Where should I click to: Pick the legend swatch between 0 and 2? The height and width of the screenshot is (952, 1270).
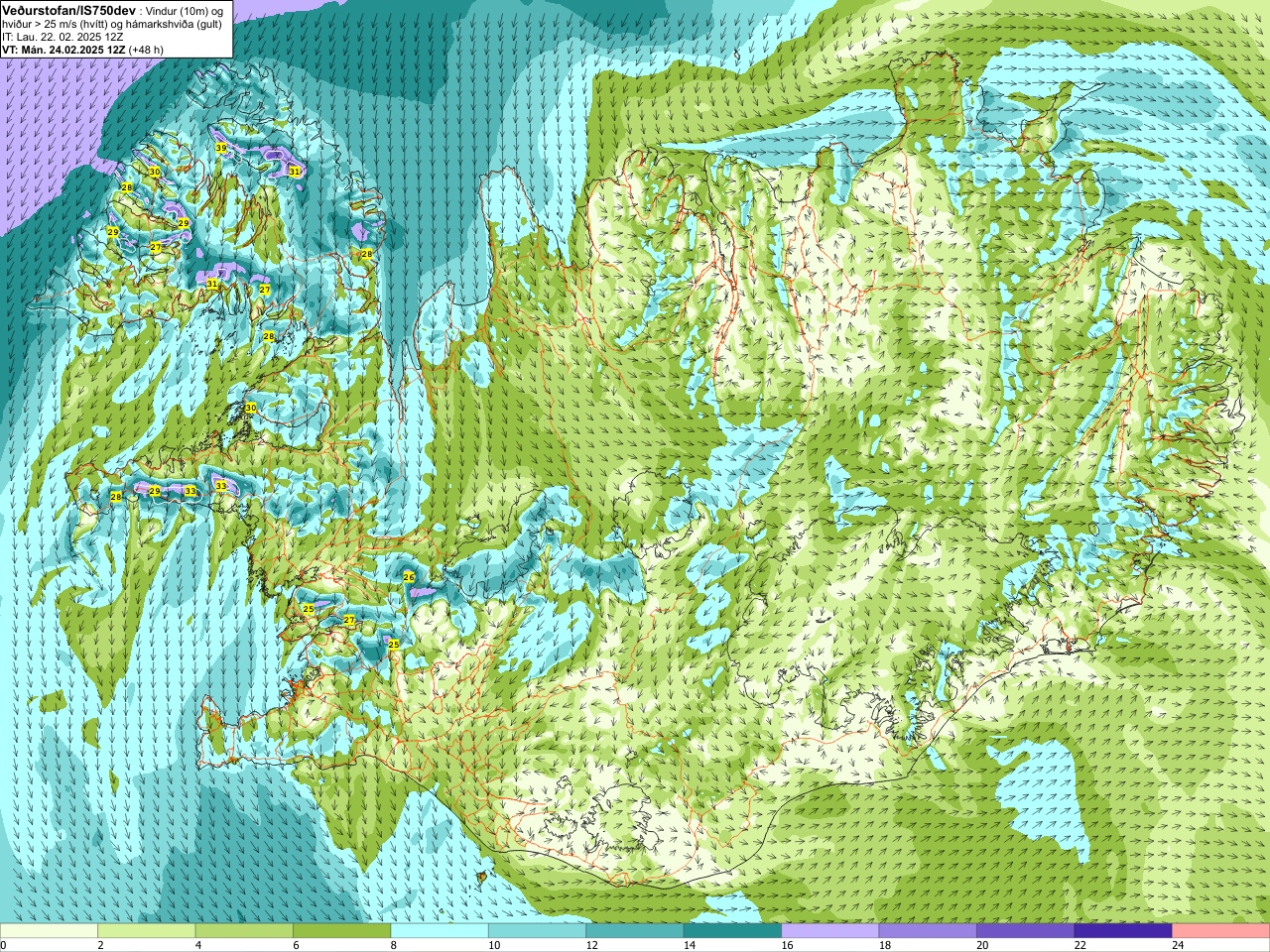[x=49, y=931]
